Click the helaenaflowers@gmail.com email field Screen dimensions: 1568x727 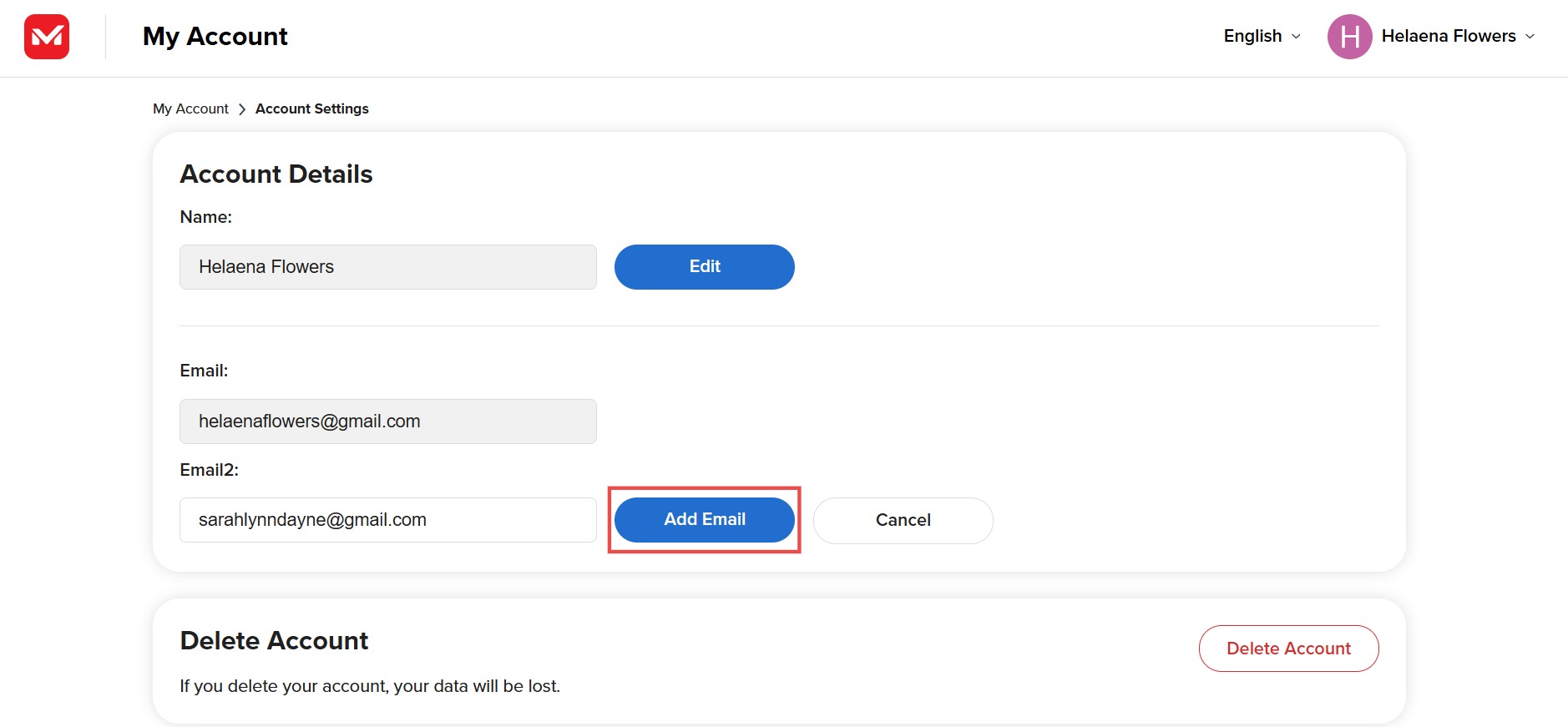pos(387,422)
